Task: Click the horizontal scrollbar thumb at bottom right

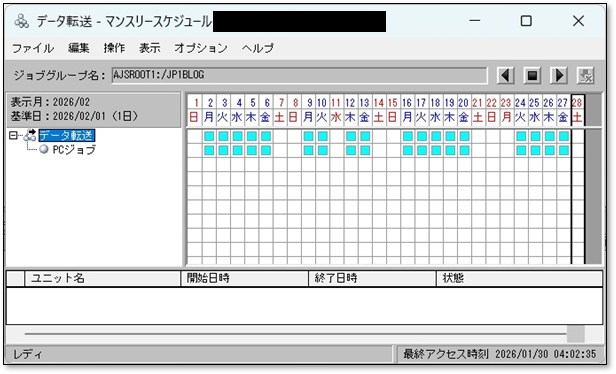Action: tap(576, 334)
